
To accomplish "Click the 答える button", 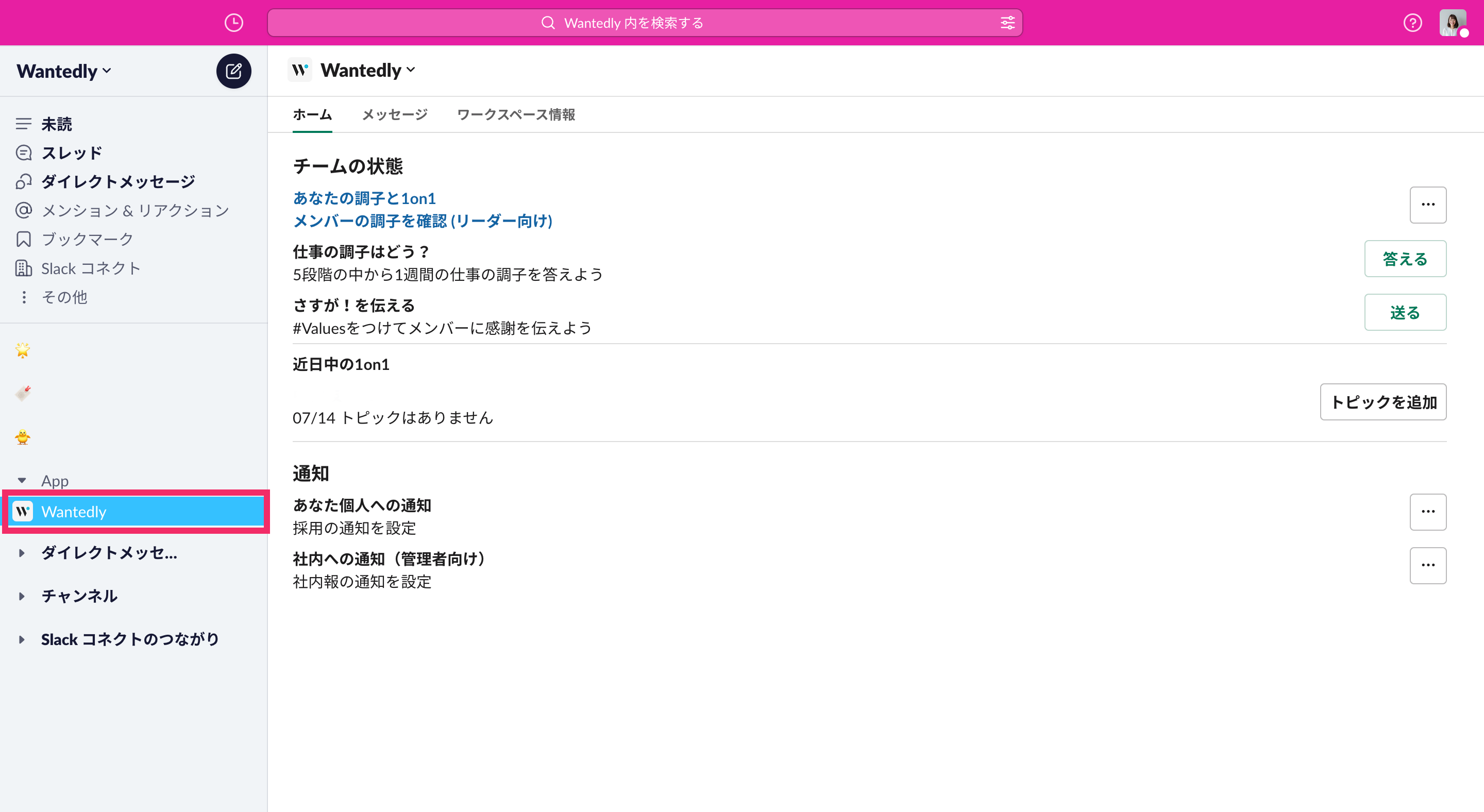I will (1405, 259).
